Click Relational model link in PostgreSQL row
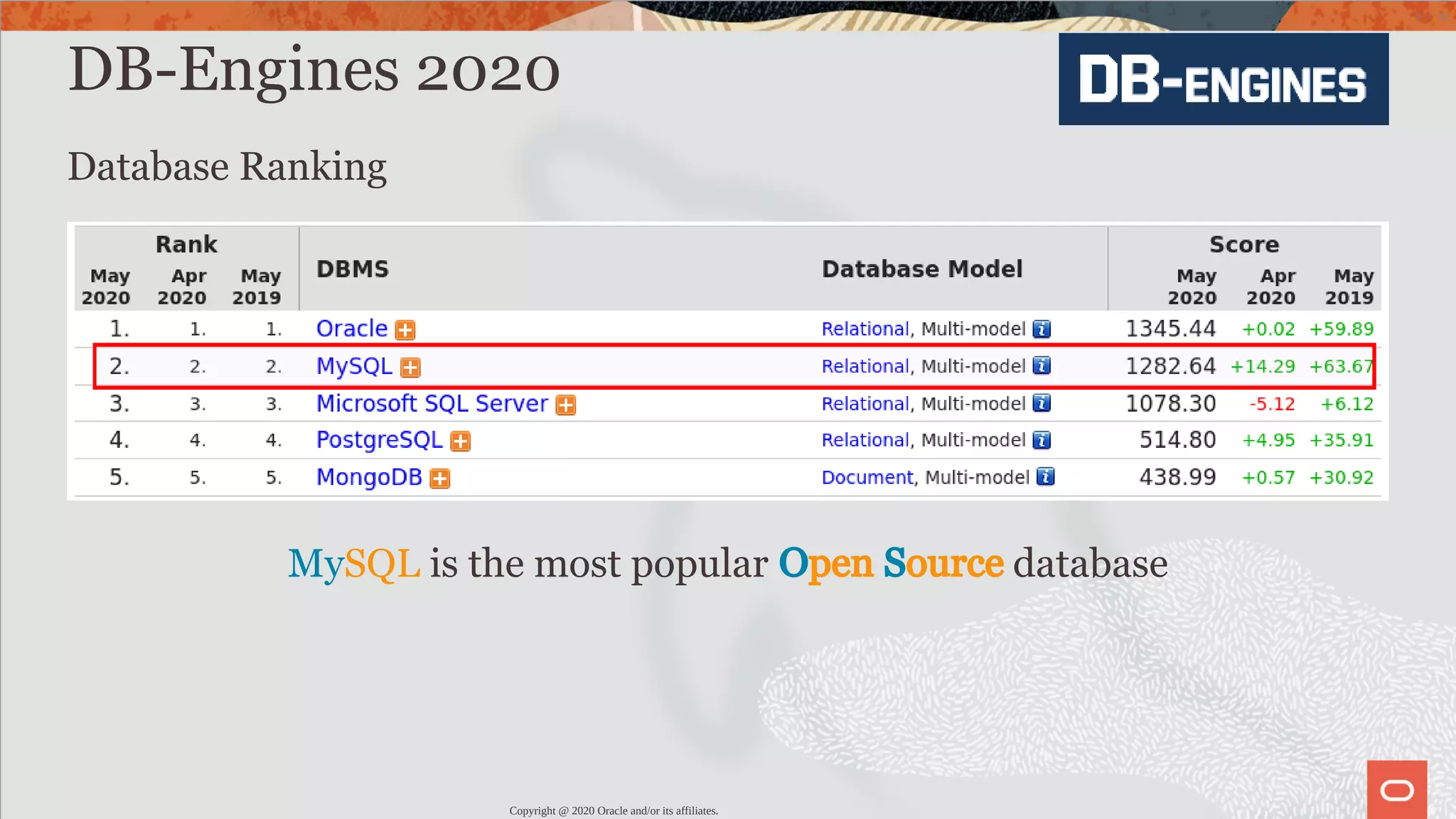 click(x=864, y=440)
